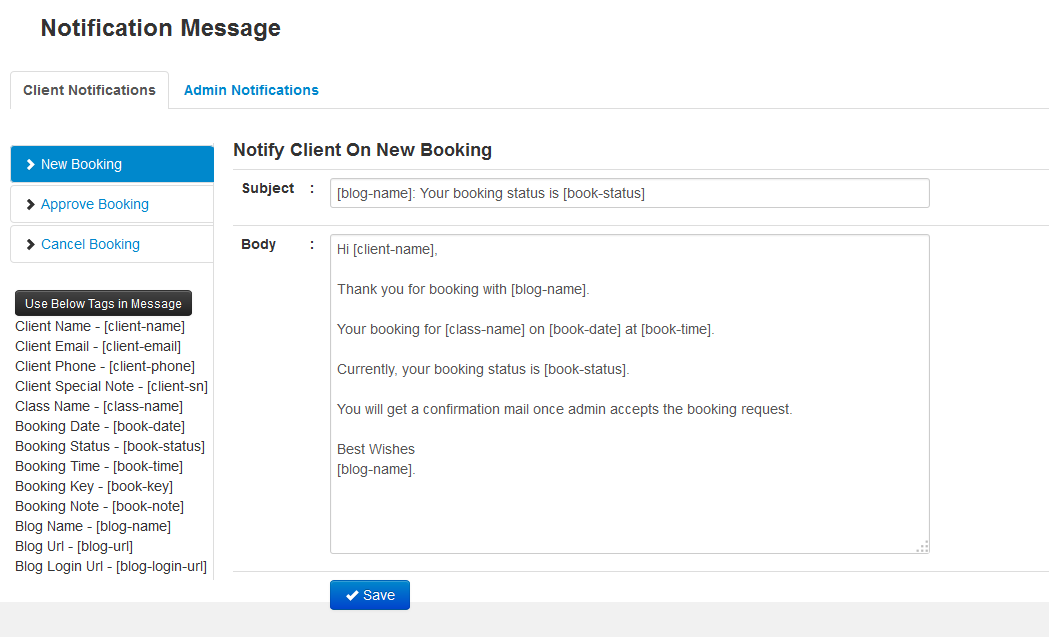Click the Blog Login Url tag entry
Viewport: 1049px width, 637px height.
111,567
